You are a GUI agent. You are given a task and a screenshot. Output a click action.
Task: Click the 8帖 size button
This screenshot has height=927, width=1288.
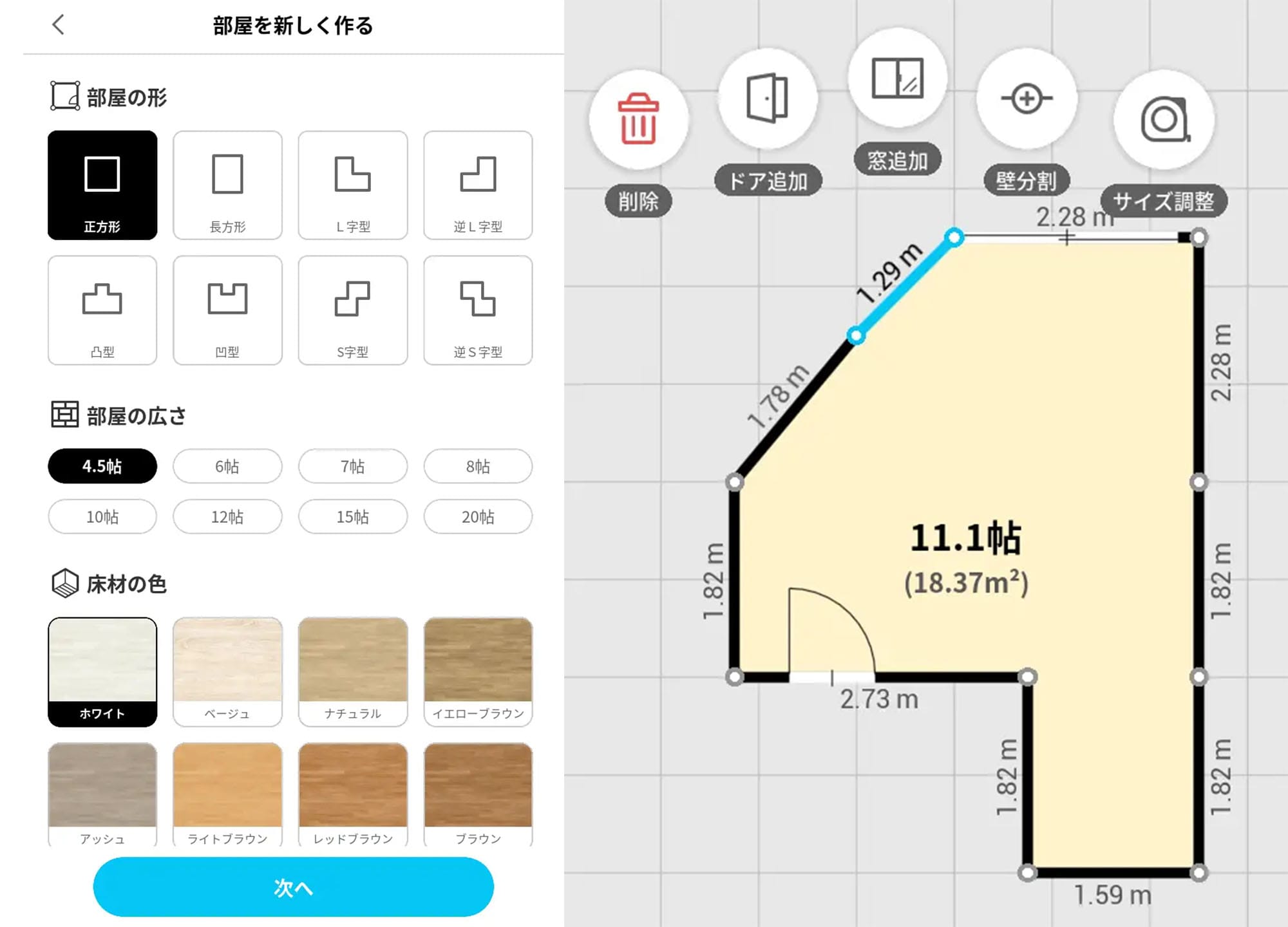[x=477, y=466]
